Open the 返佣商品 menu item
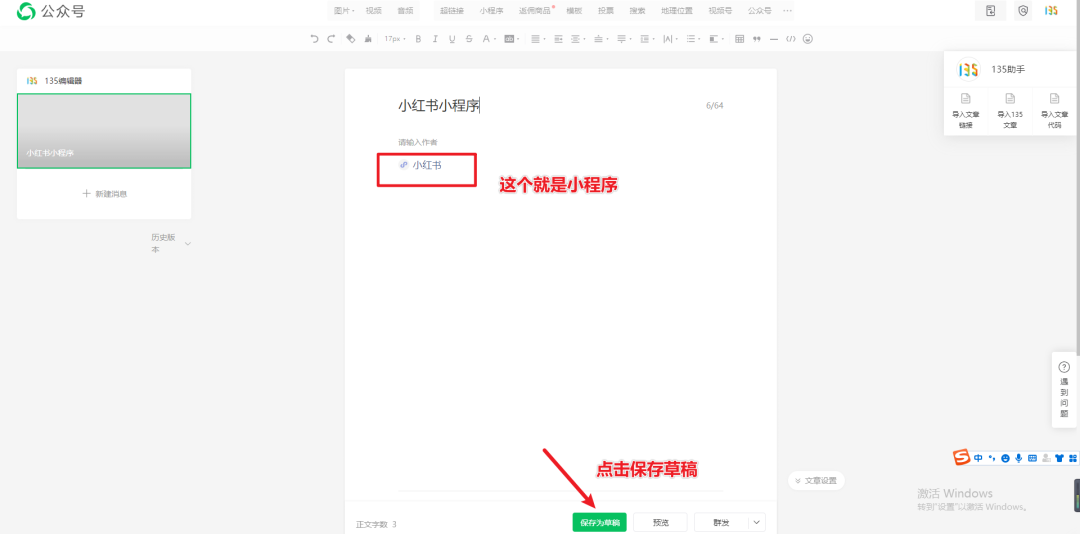Screen dimensions: 1080x534 point(535,11)
